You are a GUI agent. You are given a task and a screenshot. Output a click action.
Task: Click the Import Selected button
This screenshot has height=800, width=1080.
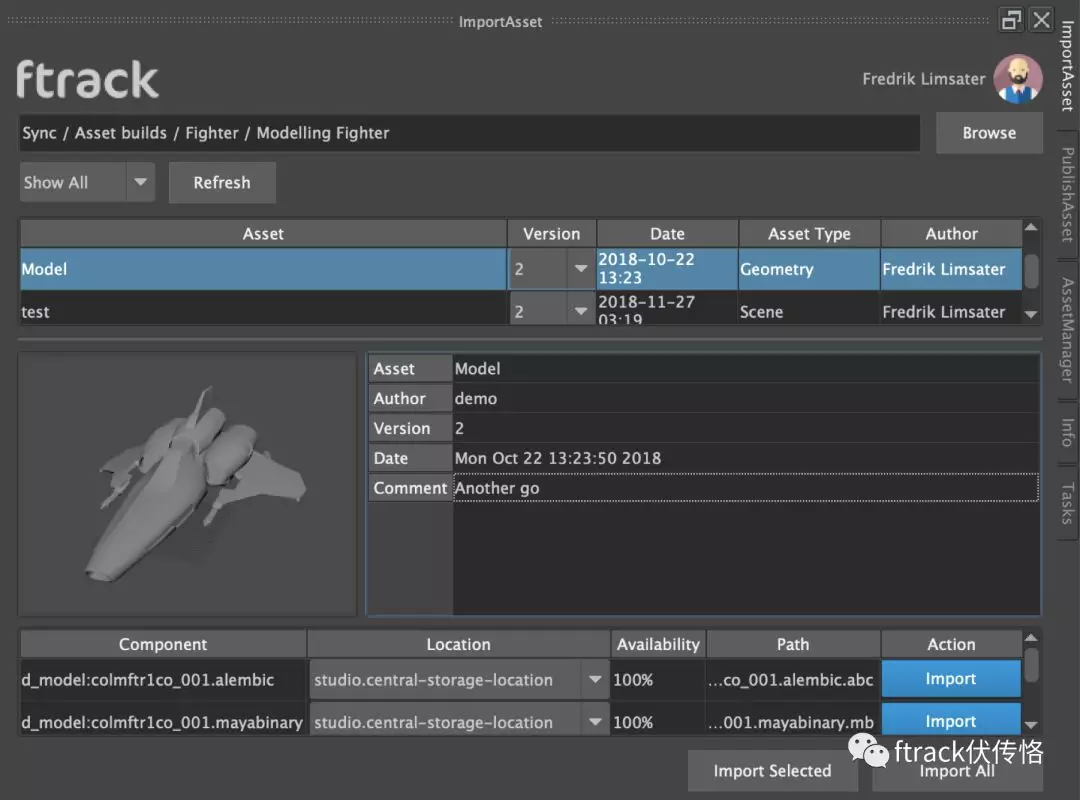772,770
